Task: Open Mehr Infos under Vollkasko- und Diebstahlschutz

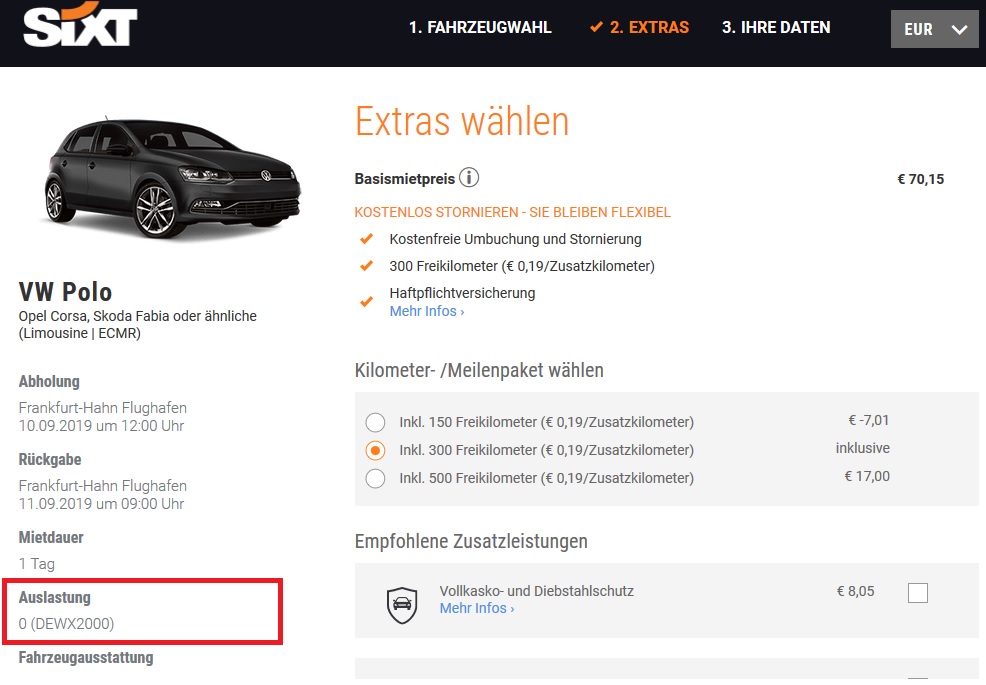Action: (x=477, y=608)
